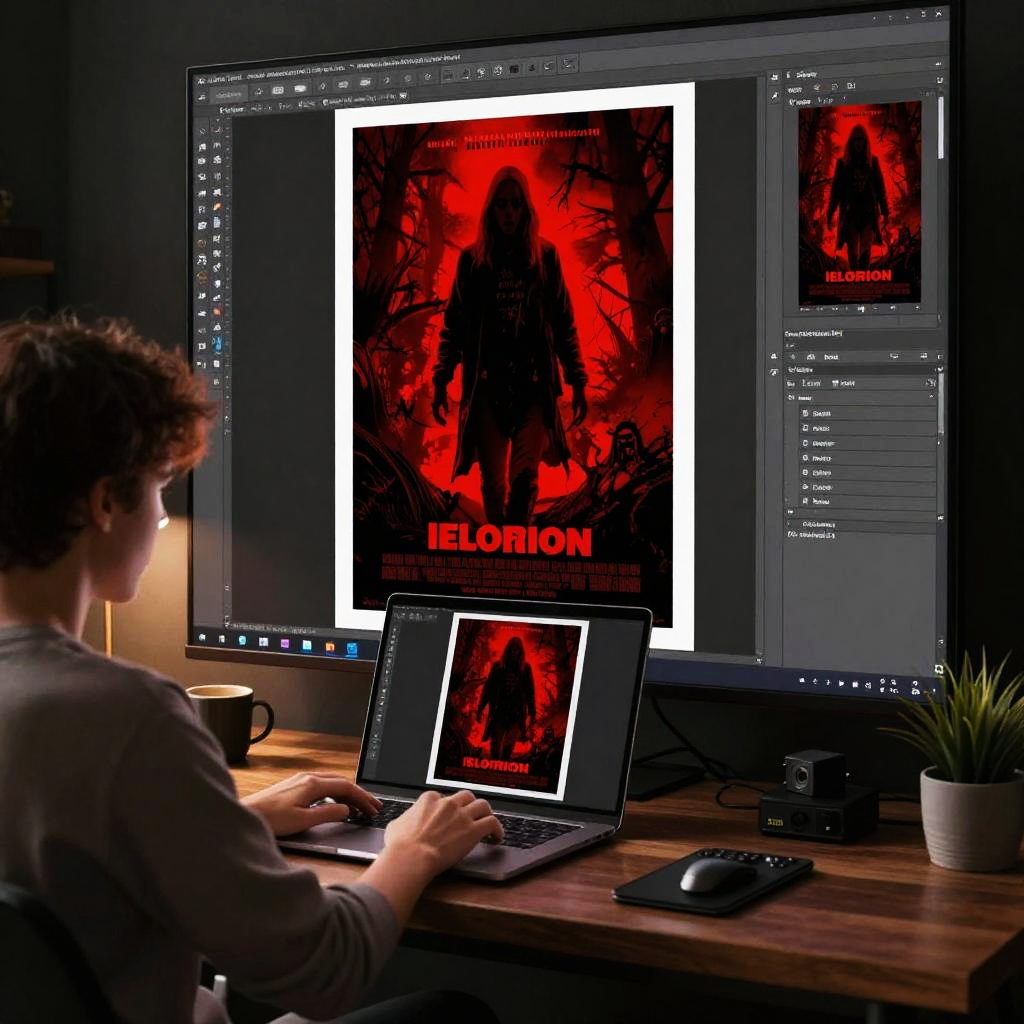The image size is (1024, 1024).
Task: Click the first layer name in the layers list
Action: [x=823, y=412]
